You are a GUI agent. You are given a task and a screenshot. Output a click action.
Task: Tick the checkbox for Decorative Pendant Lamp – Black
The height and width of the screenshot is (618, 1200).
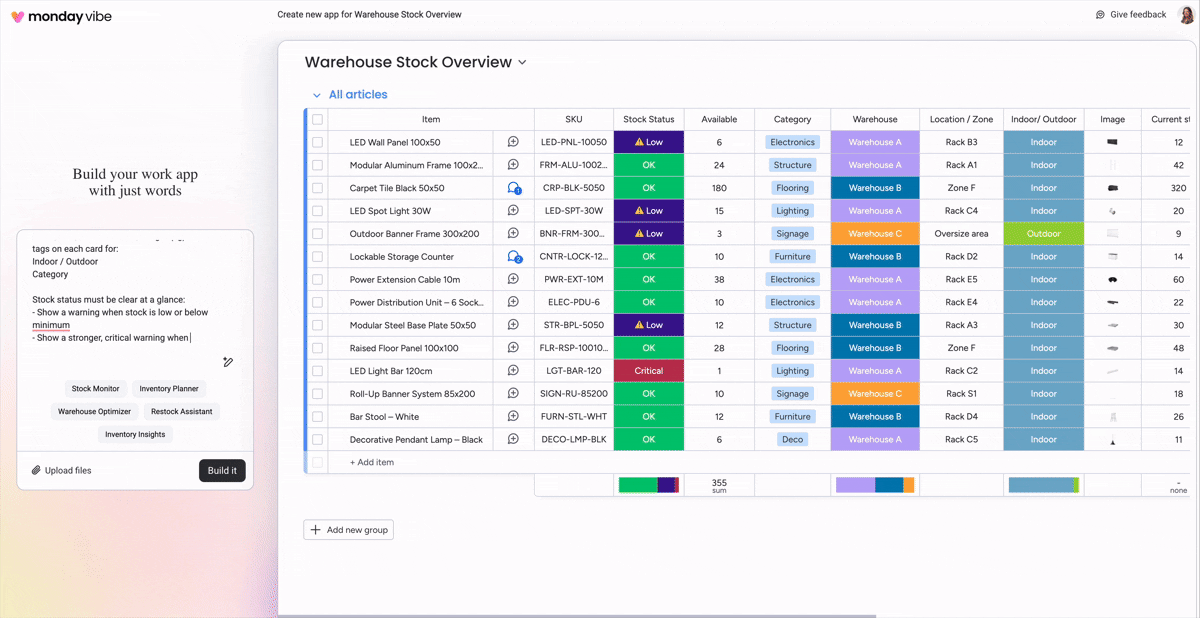click(x=316, y=439)
